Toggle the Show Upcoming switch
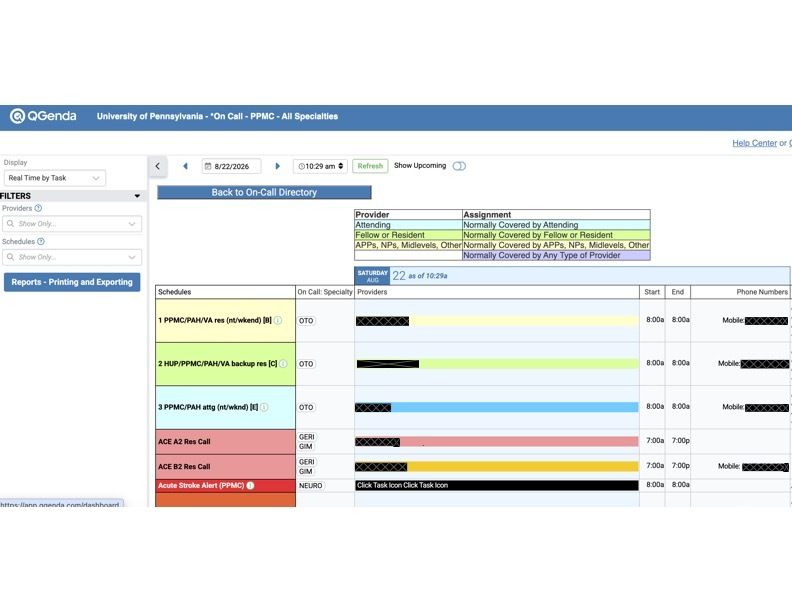This screenshot has height=612, width=792. click(x=459, y=166)
